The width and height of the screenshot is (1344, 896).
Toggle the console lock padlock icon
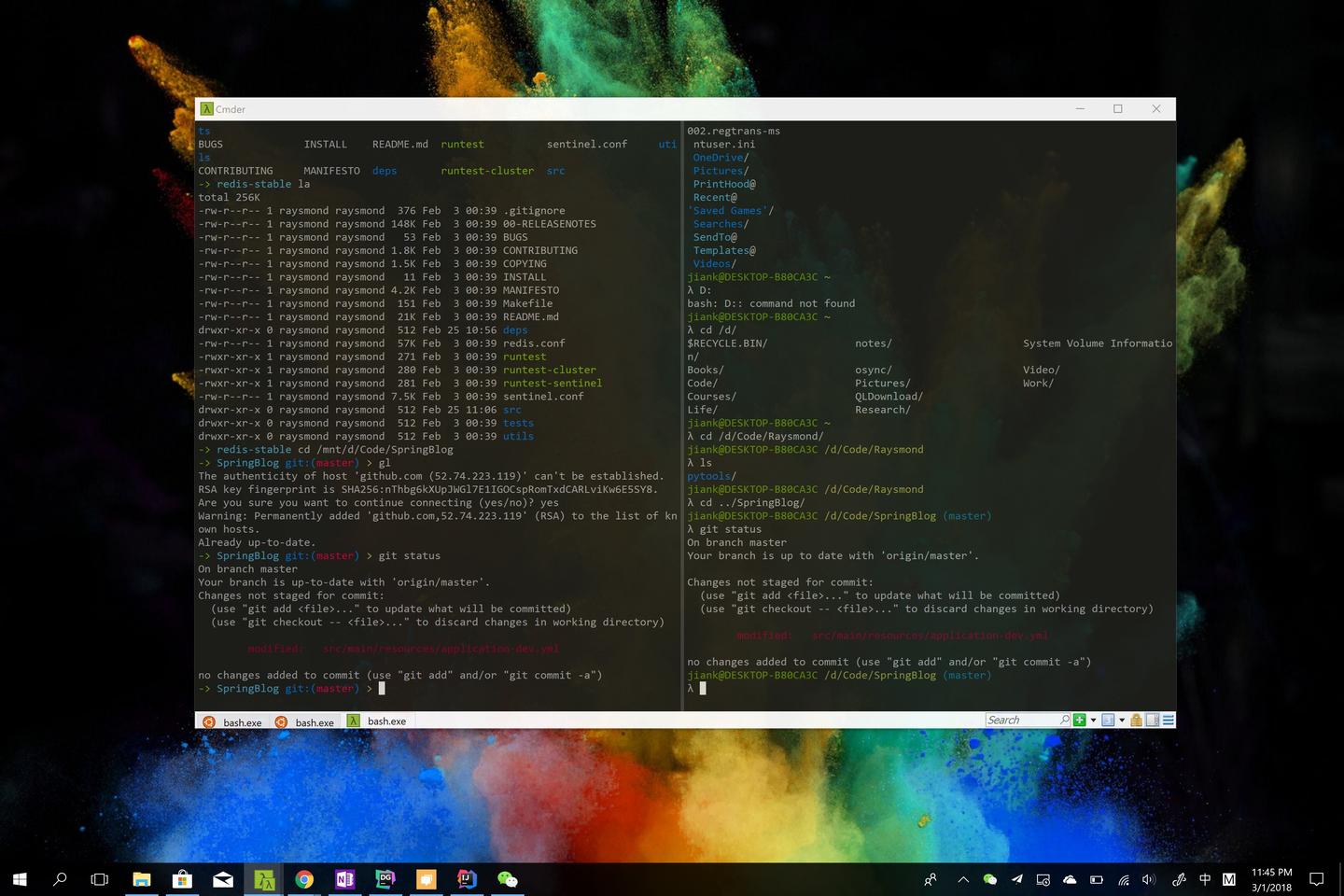(1136, 720)
